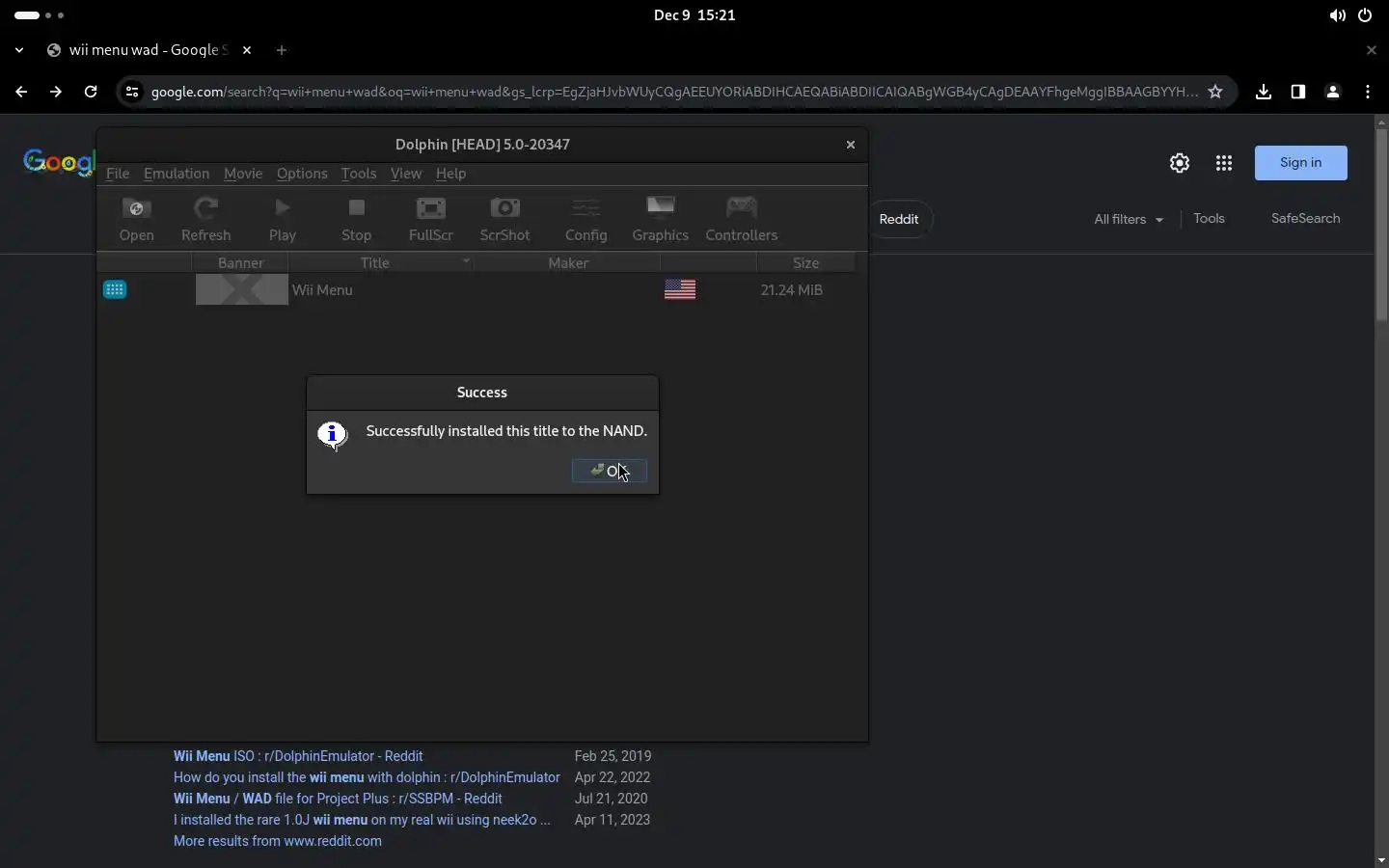1389x868 pixels.
Task: Expand the All filters dropdown
Action: [1129, 219]
